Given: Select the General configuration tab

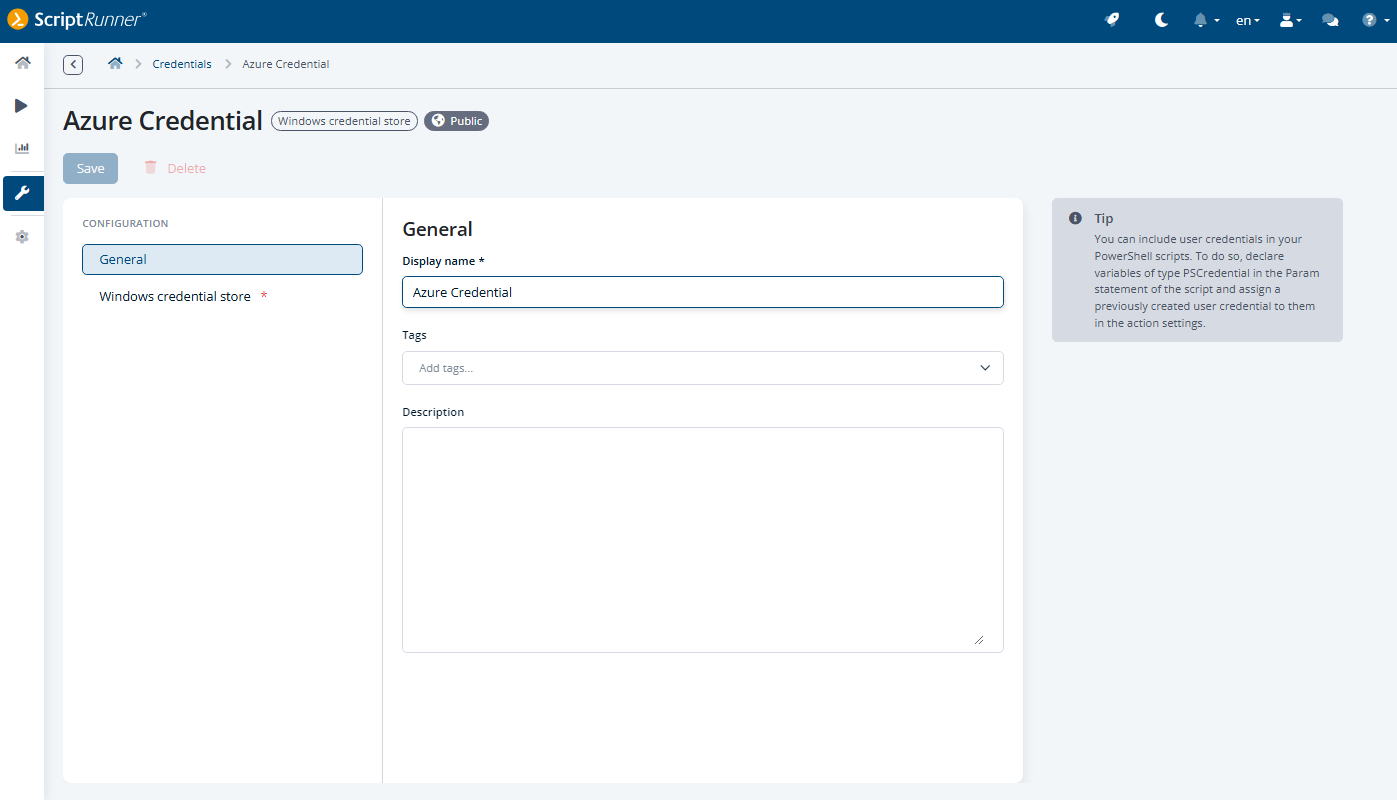Looking at the screenshot, I should (222, 259).
